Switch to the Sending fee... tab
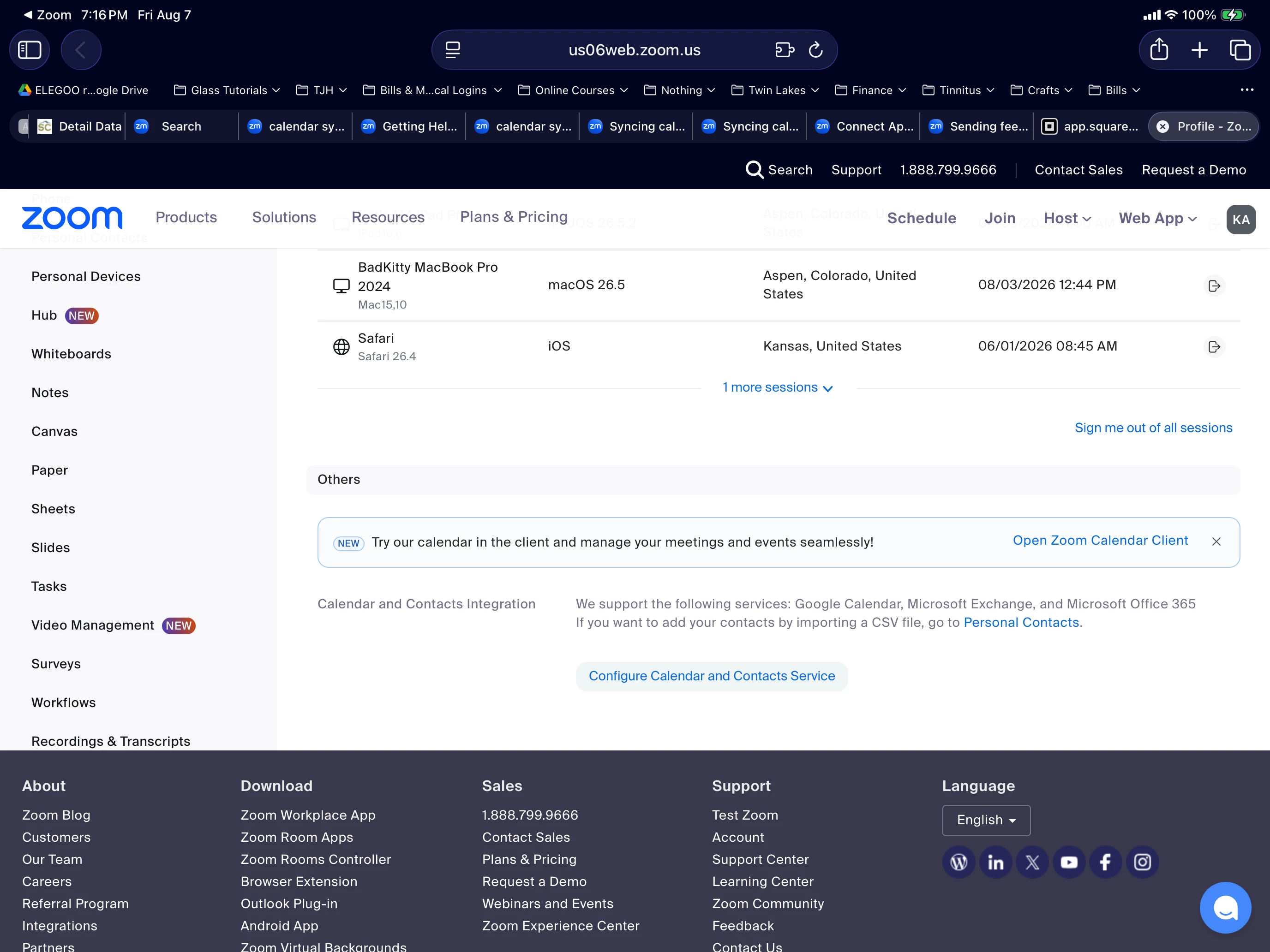 [977, 126]
